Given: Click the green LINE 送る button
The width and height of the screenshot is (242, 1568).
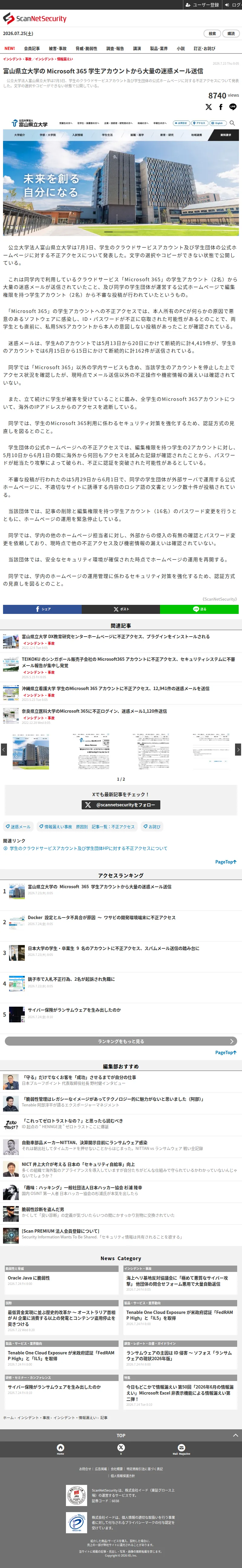Looking at the screenshot, I should click(x=199, y=609).
